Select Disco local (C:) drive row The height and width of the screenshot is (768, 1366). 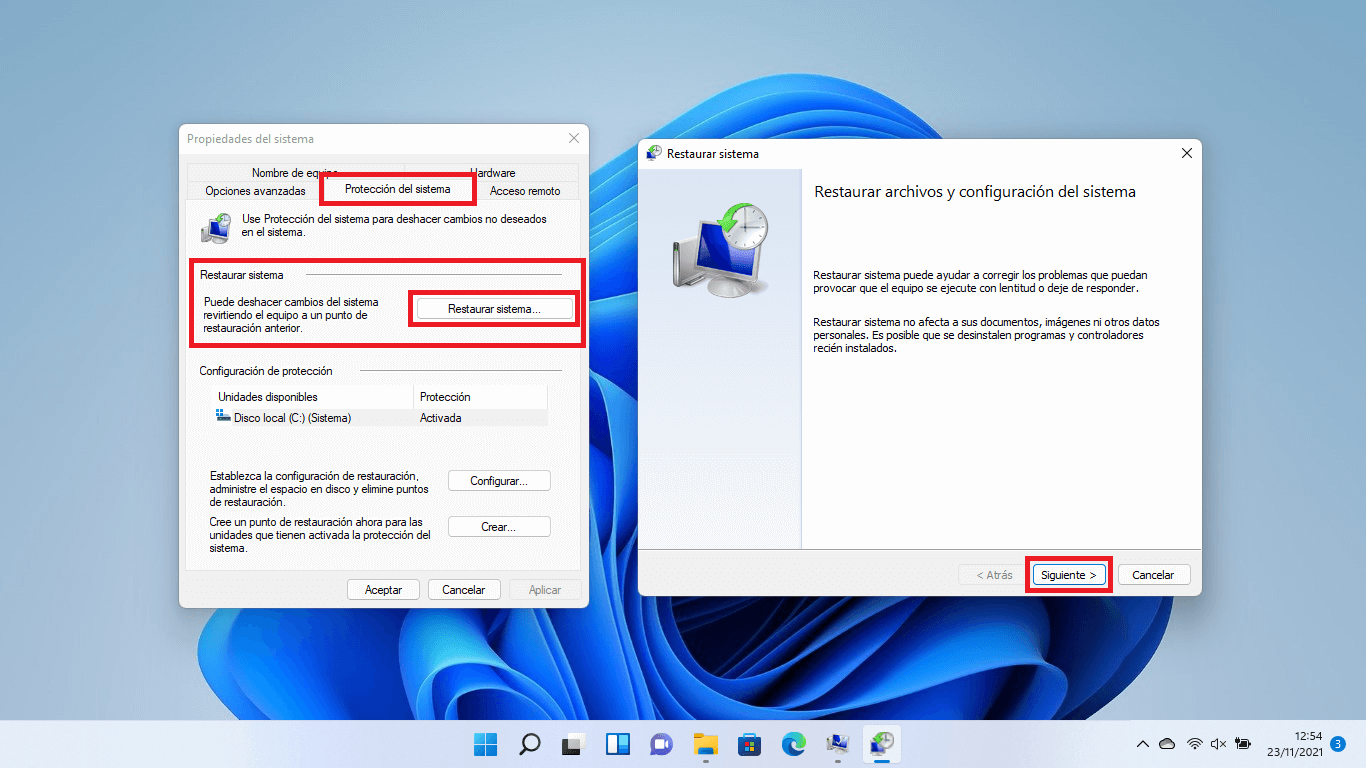click(292, 418)
